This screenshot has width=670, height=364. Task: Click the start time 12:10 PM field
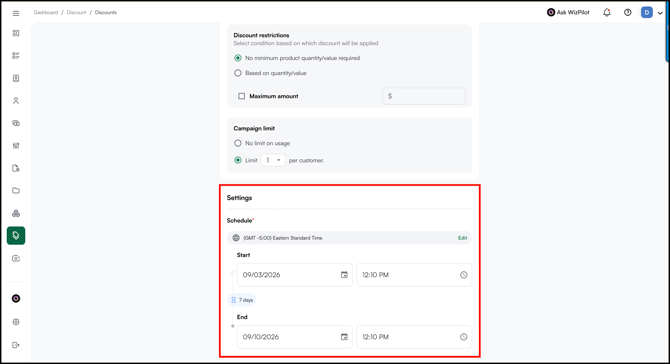(414, 275)
